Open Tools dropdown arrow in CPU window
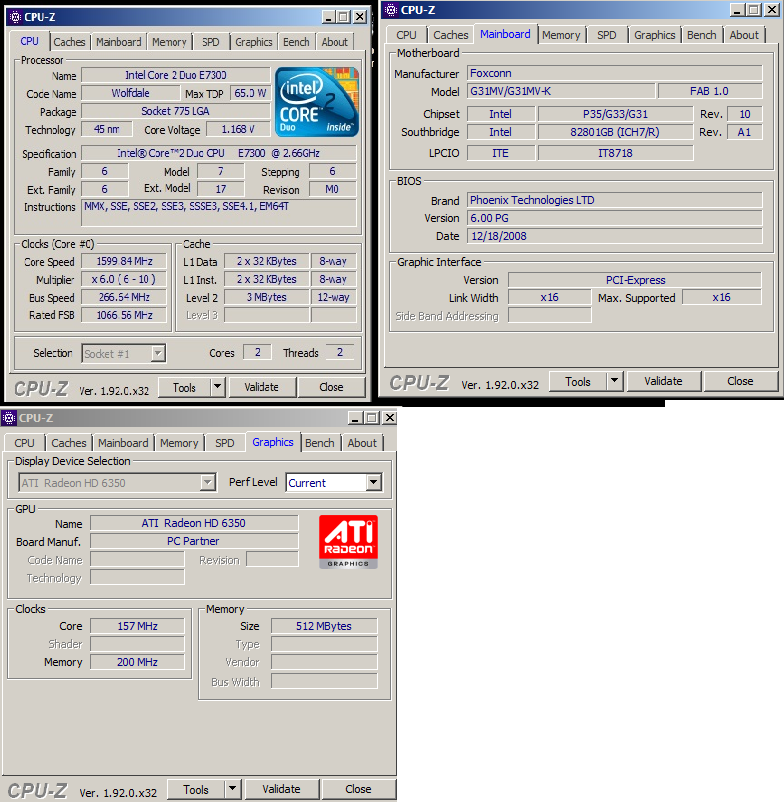This screenshot has width=784, height=802. click(218, 387)
